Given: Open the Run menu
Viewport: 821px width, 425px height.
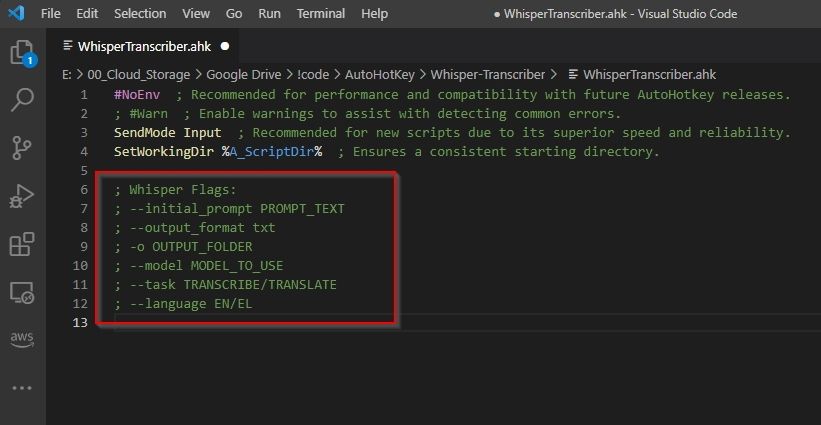Looking at the screenshot, I should click(x=269, y=14).
